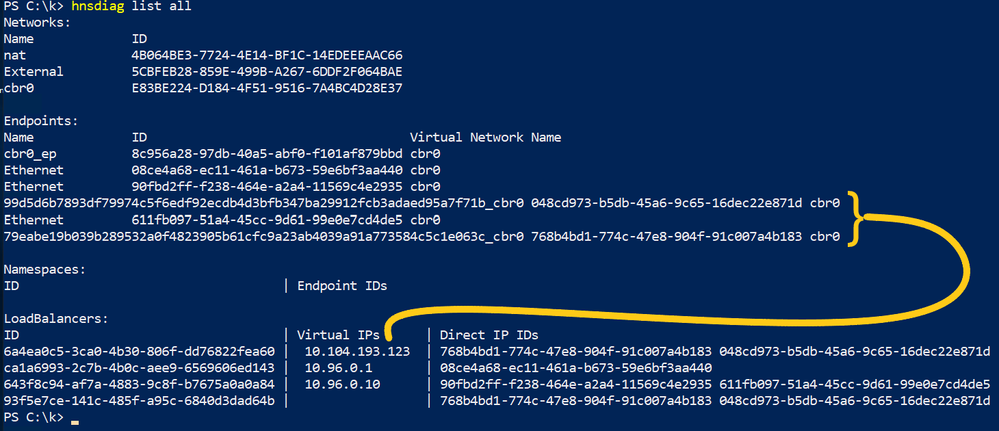Click the 'Virtual Network Name' column header

(485, 137)
